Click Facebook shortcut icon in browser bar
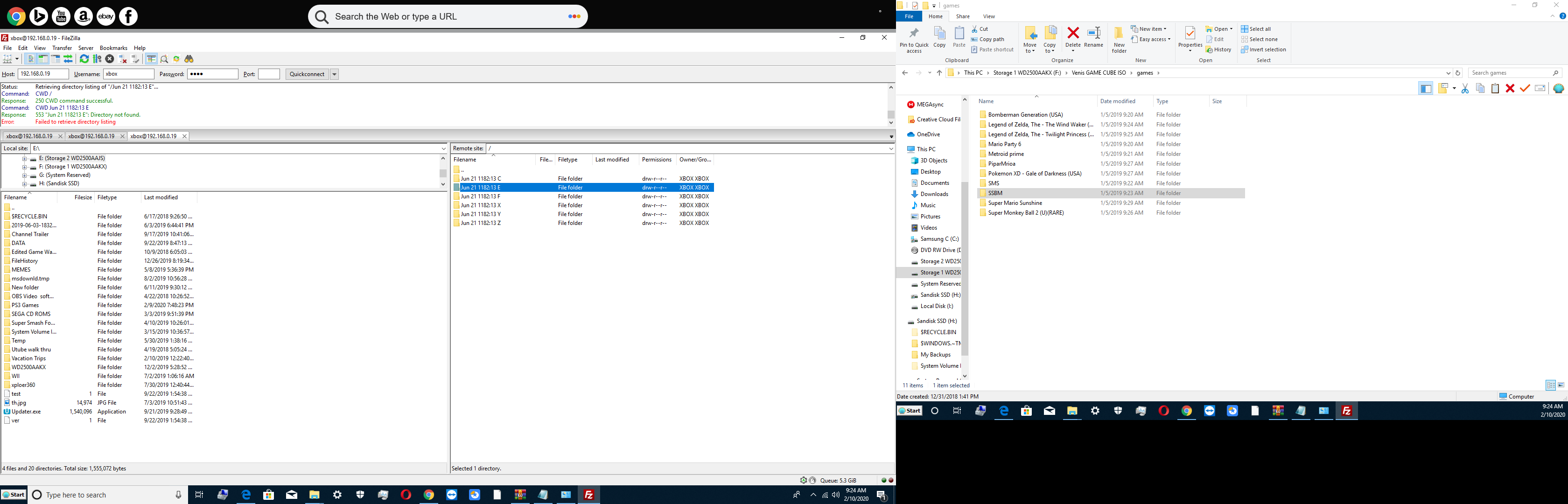 [x=128, y=16]
